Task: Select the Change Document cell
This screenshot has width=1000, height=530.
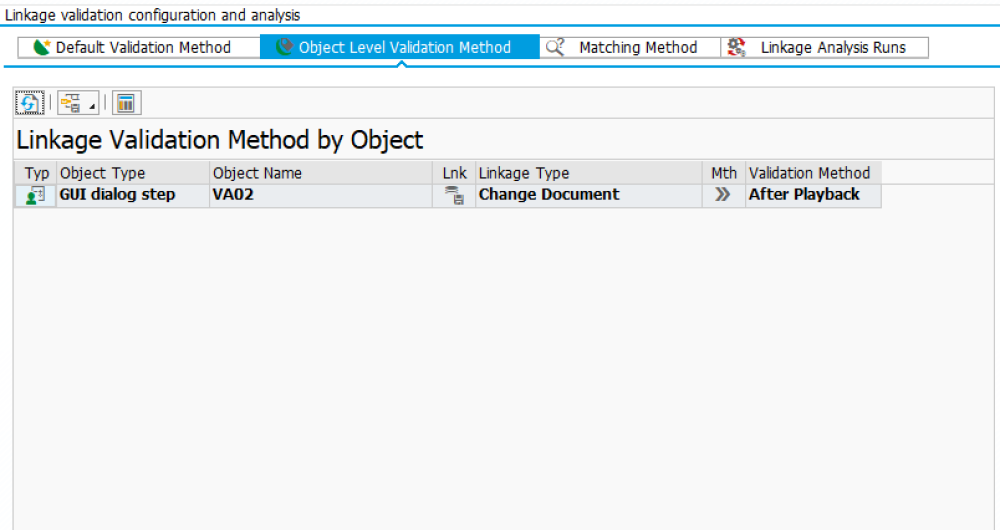Action: [589, 195]
